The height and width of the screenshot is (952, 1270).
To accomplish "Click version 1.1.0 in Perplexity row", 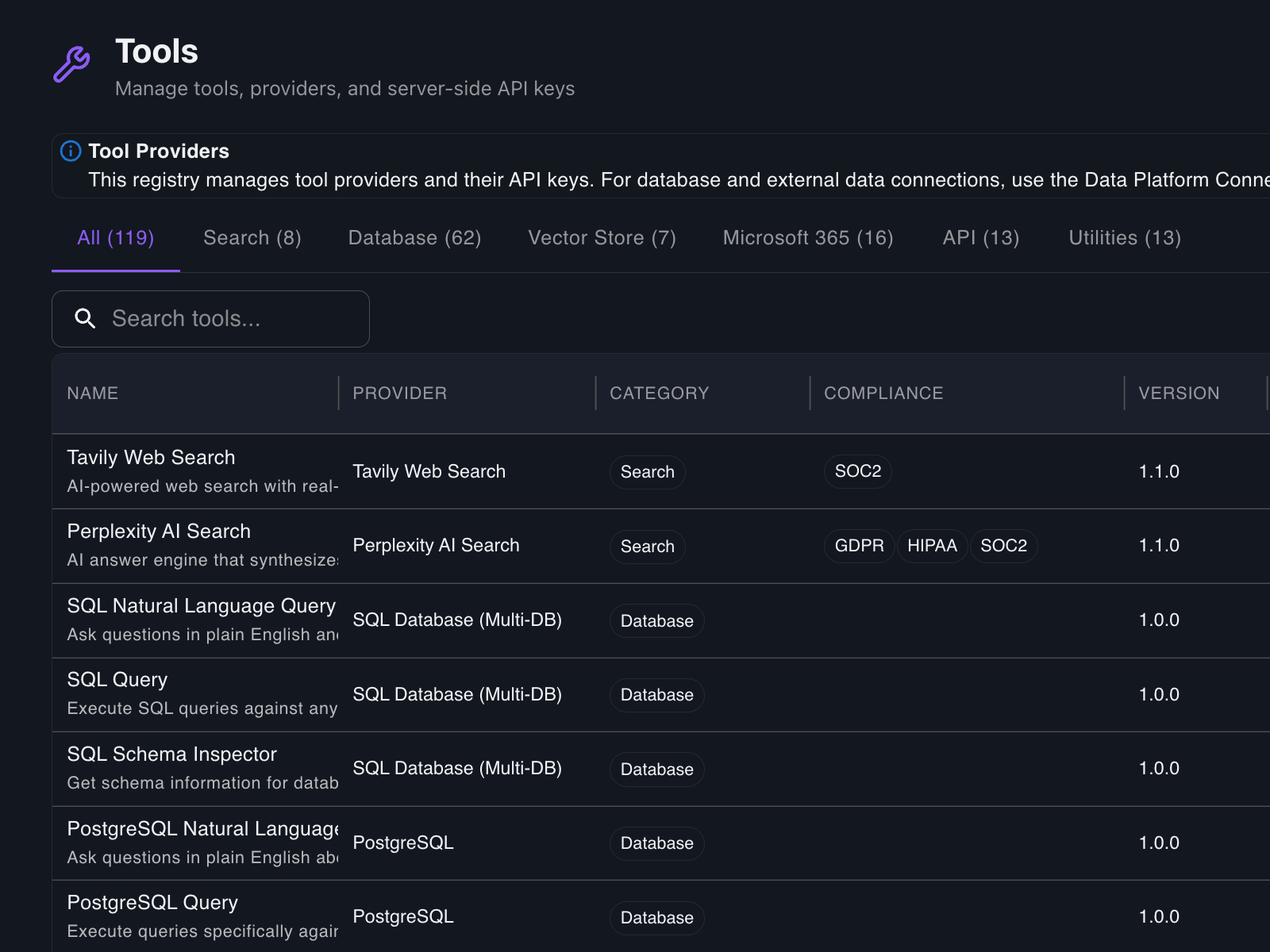I will coord(1159,546).
